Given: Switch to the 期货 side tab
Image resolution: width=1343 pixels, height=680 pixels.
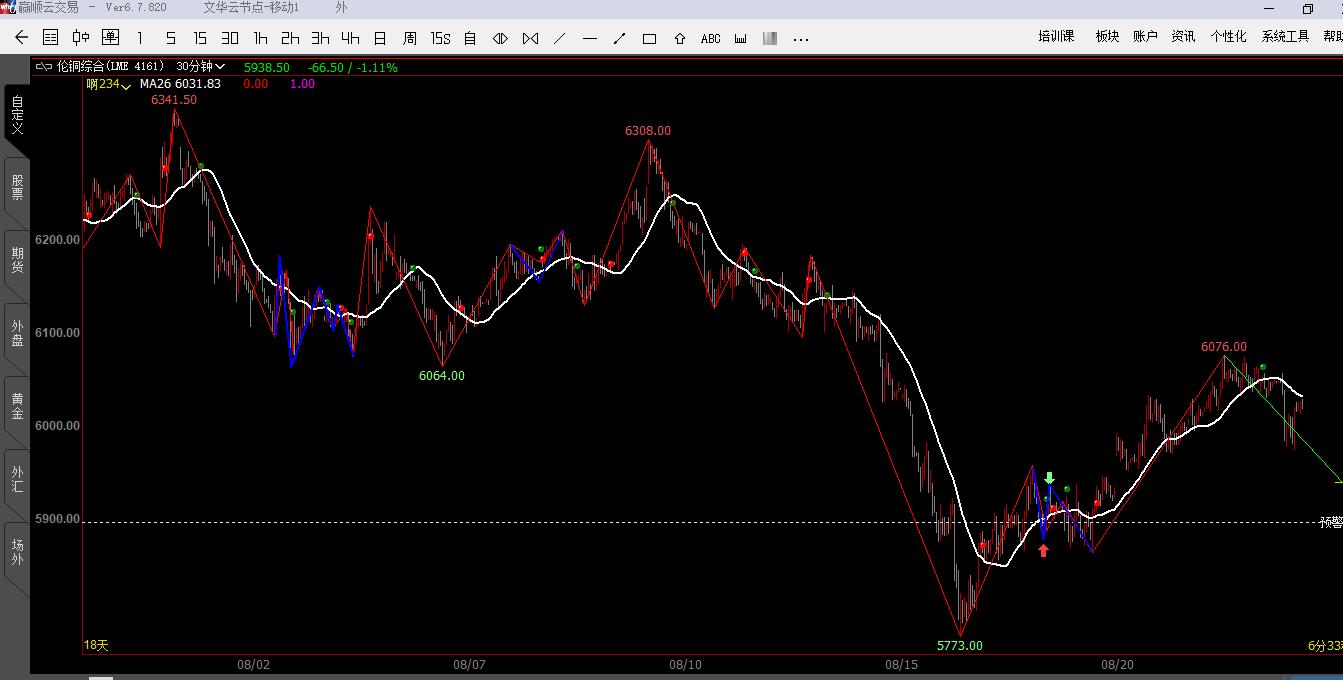Looking at the screenshot, I should click(17, 260).
